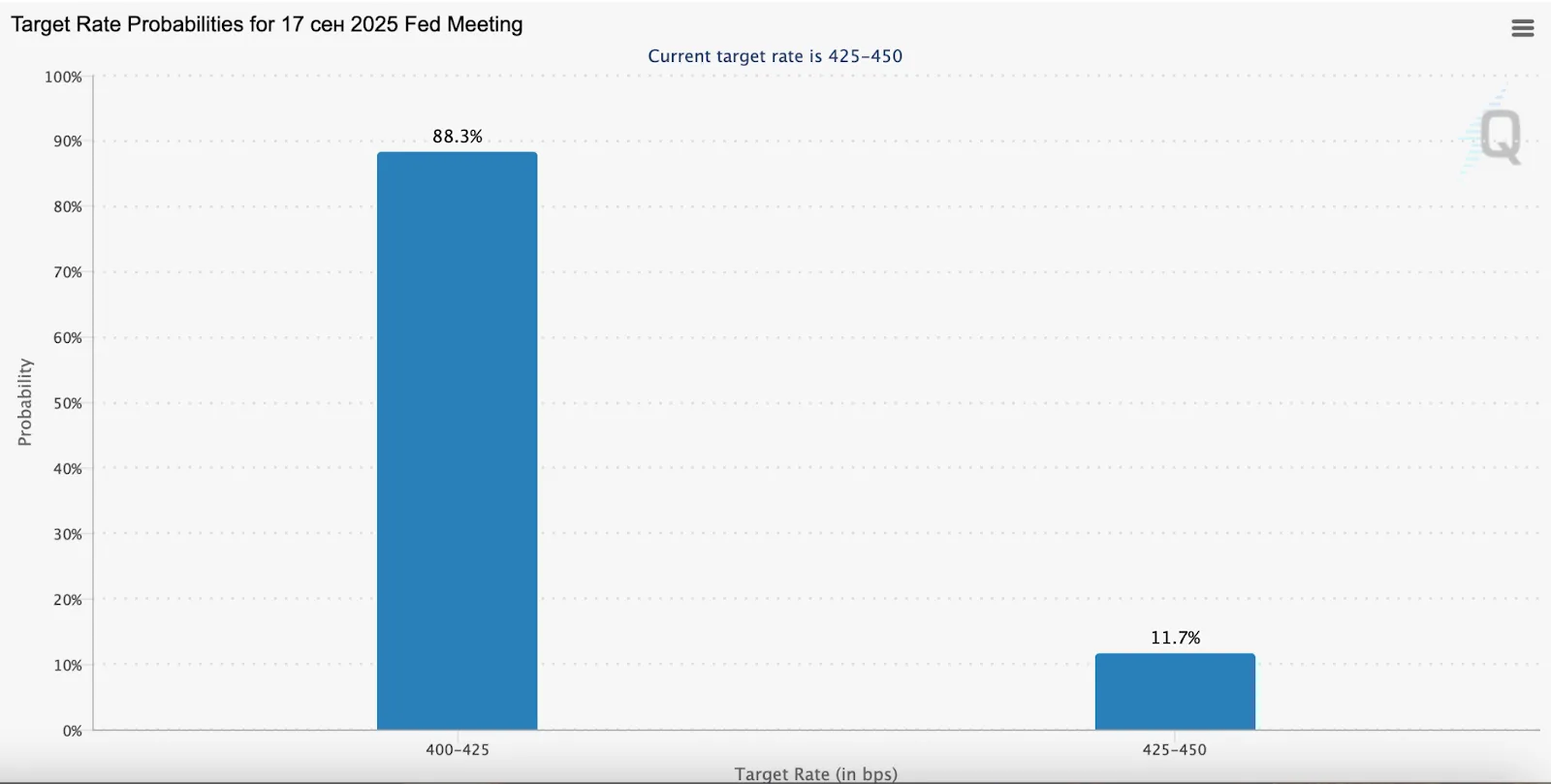Click the 'Target Rate (in bps)' axis title

click(817, 773)
